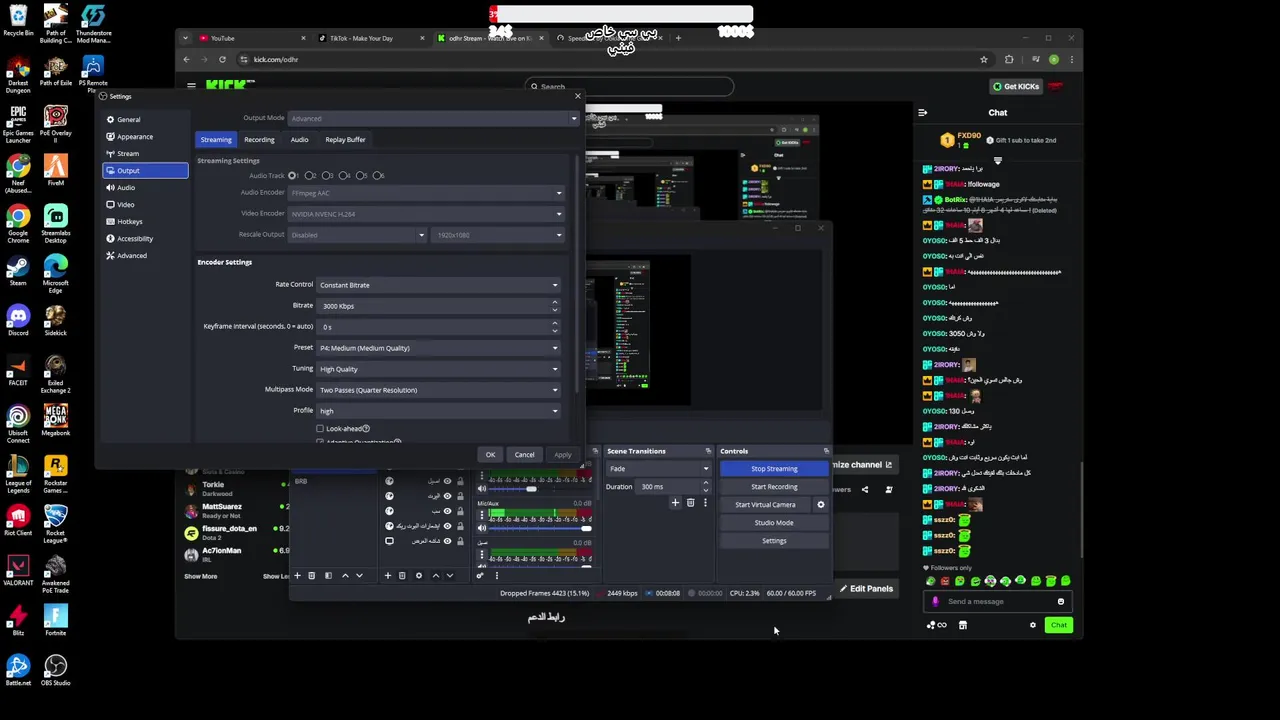Toggle lock on bottom source row
The image size is (1280, 720).
click(x=460, y=541)
